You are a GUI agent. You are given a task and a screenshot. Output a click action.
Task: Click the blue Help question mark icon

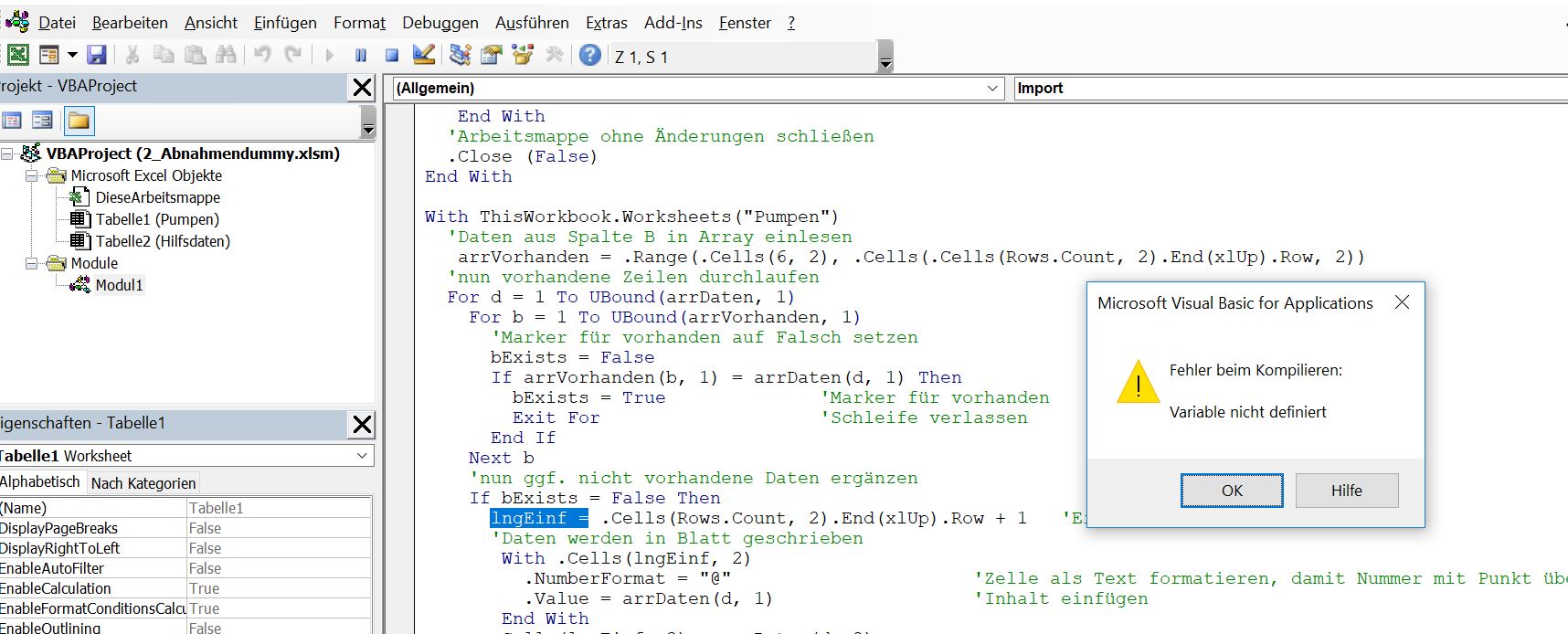coord(590,56)
